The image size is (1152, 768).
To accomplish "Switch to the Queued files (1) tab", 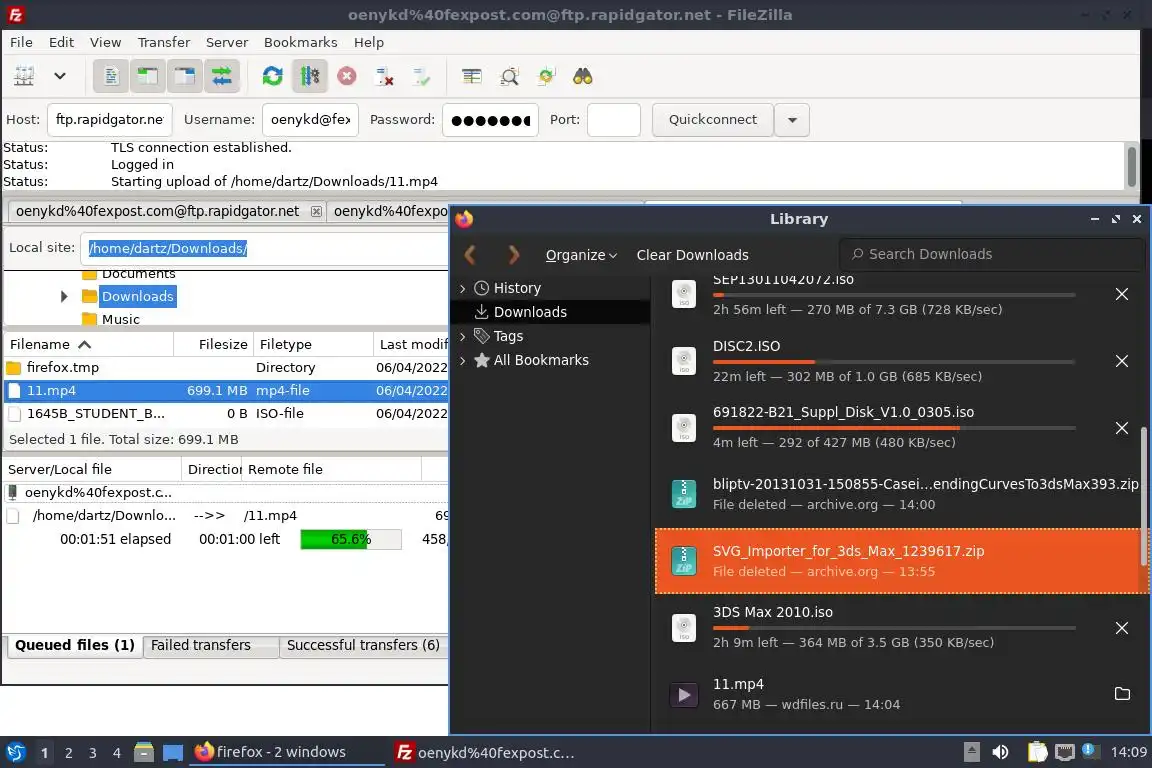I will point(74,645).
